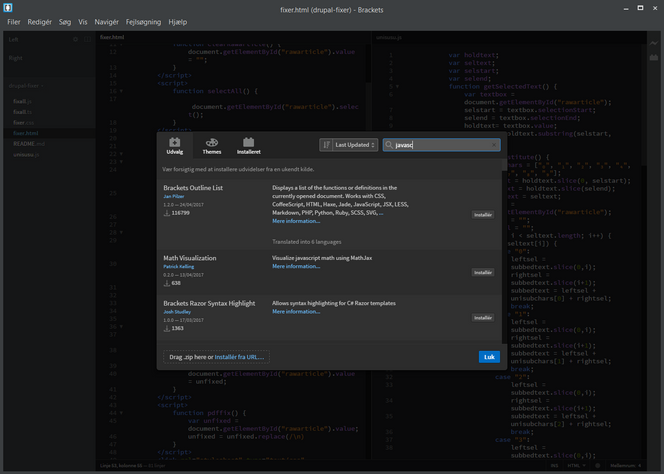Collapse code fold at line 28 in fixer.html
The width and height of the screenshot is (664, 474).
pyautogui.click(x=121, y=233)
